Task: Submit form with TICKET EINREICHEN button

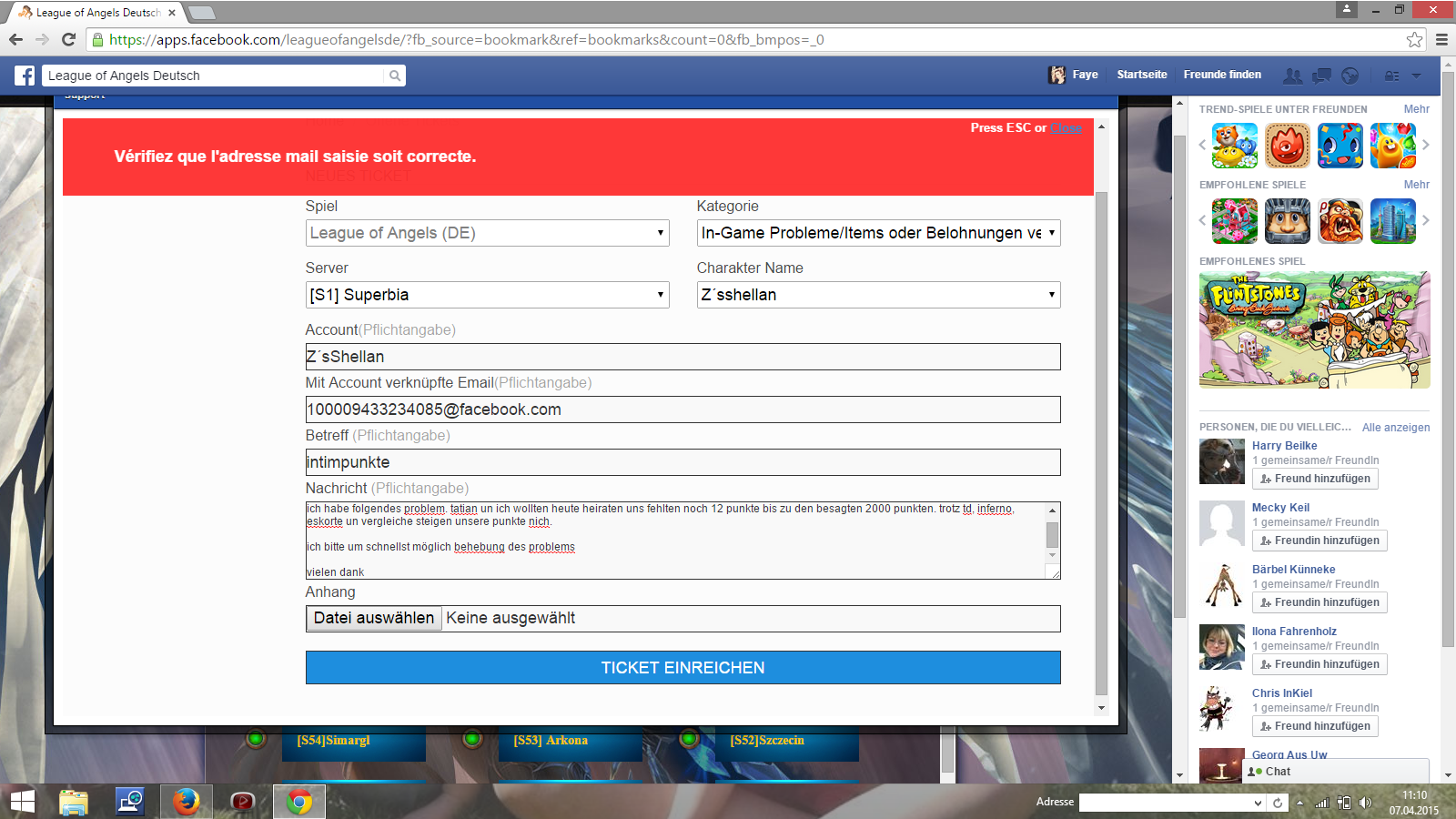Action: coord(682,667)
